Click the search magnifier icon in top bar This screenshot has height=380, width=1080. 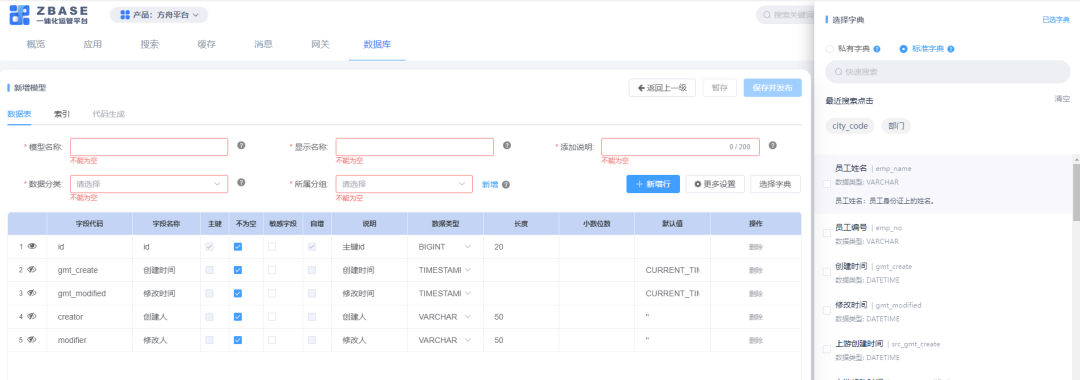[767, 14]
